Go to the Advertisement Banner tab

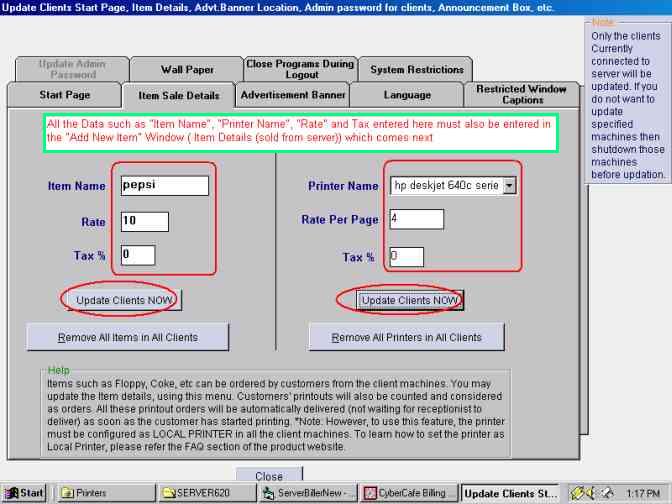tap(293, 95)
